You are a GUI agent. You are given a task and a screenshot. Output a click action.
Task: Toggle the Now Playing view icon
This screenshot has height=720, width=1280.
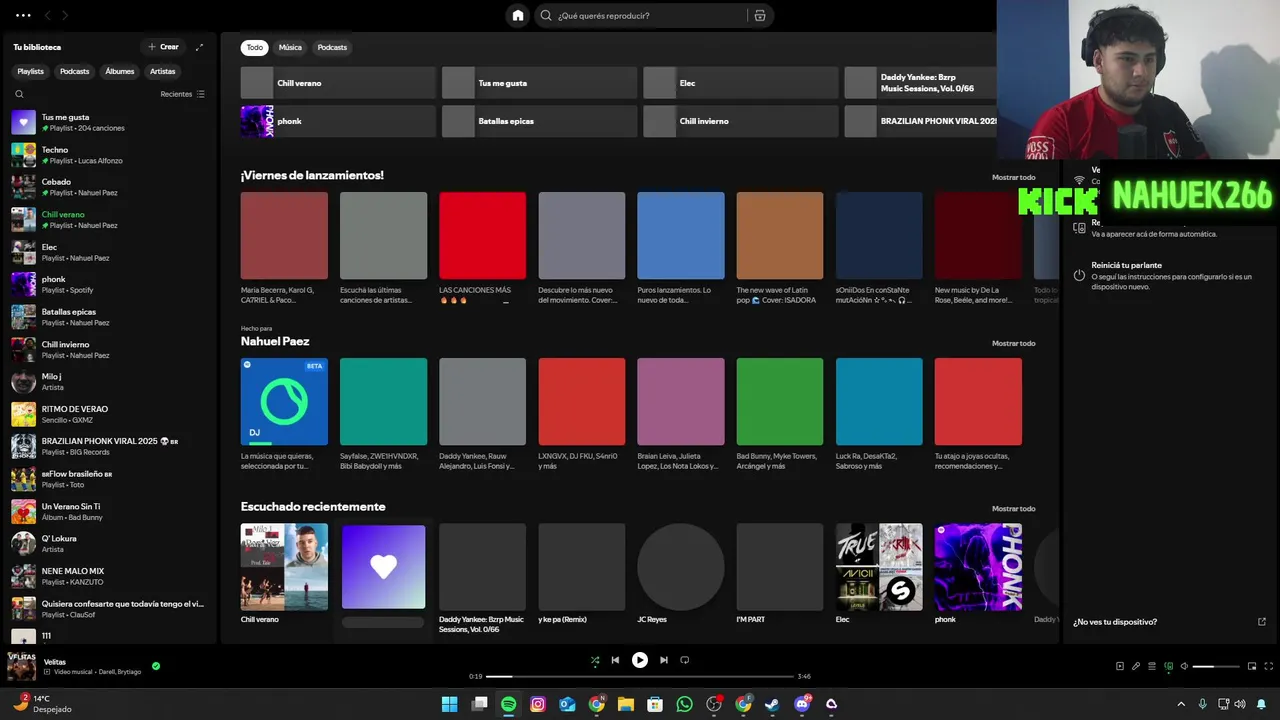coord(1120,666)
